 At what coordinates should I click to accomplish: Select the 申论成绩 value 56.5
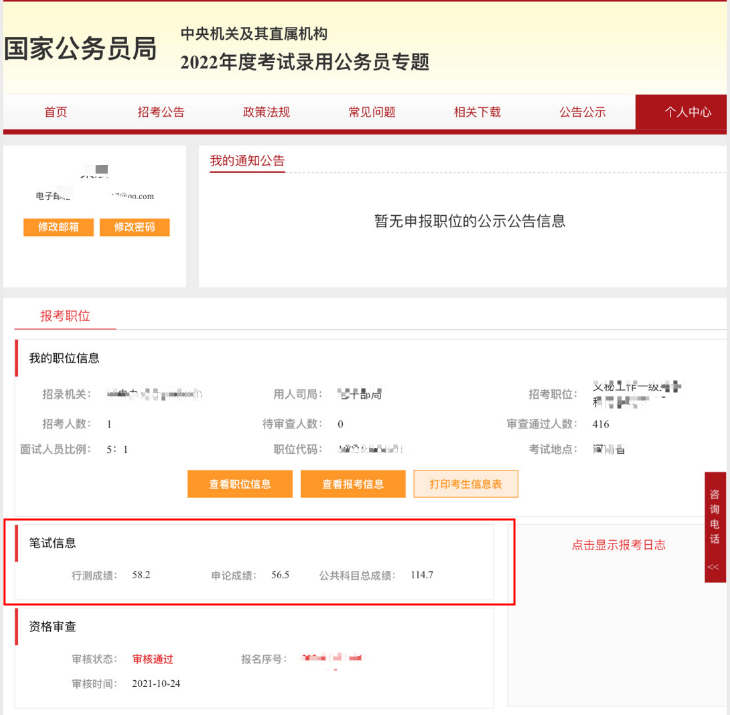[x=280, y=575]
